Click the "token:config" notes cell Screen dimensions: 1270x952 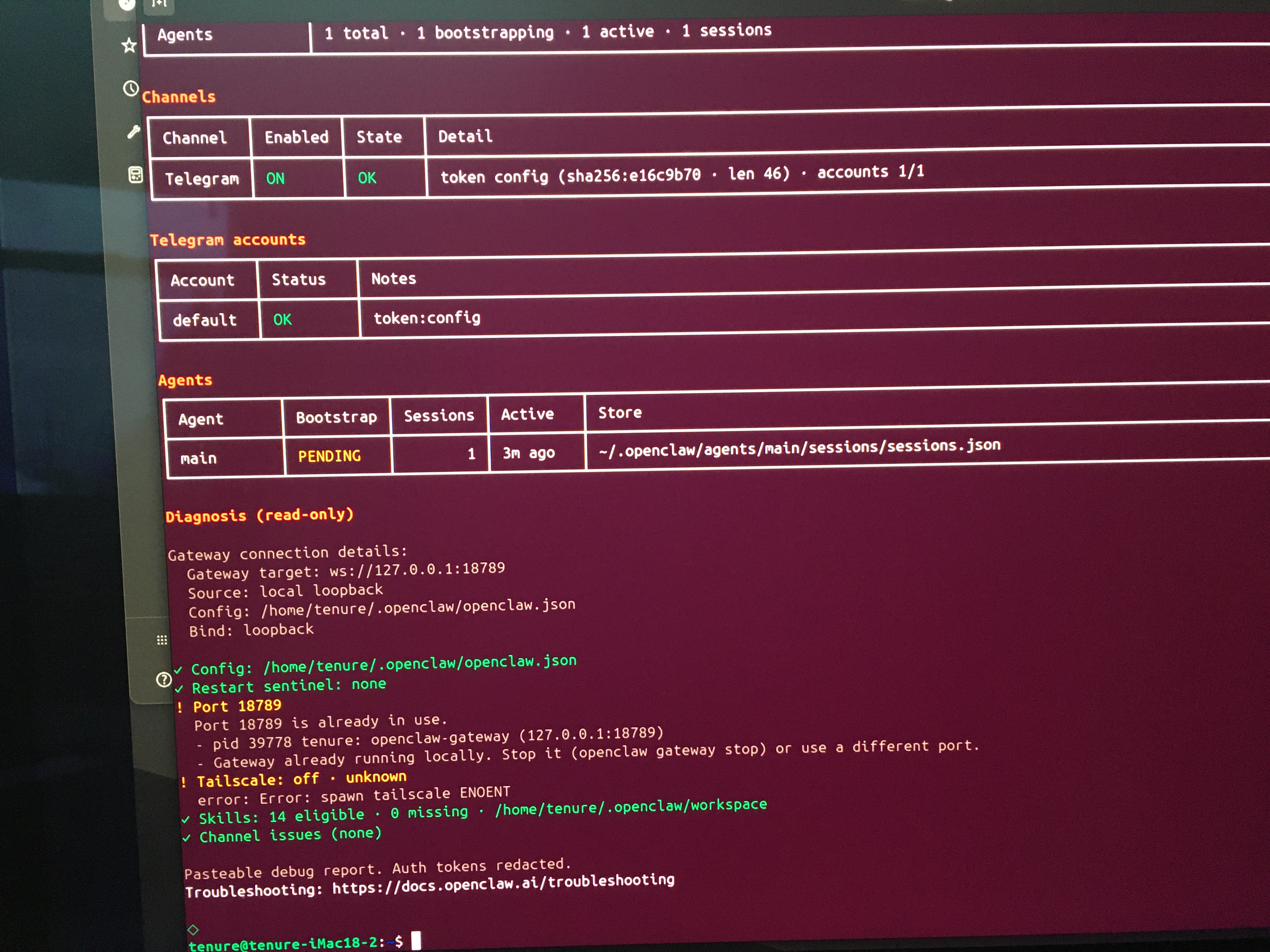click(x=426, y=318)
